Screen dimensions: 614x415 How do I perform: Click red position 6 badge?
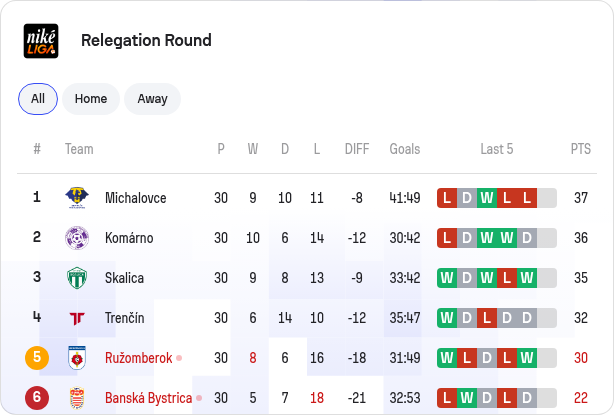click(x=37, y=397)
